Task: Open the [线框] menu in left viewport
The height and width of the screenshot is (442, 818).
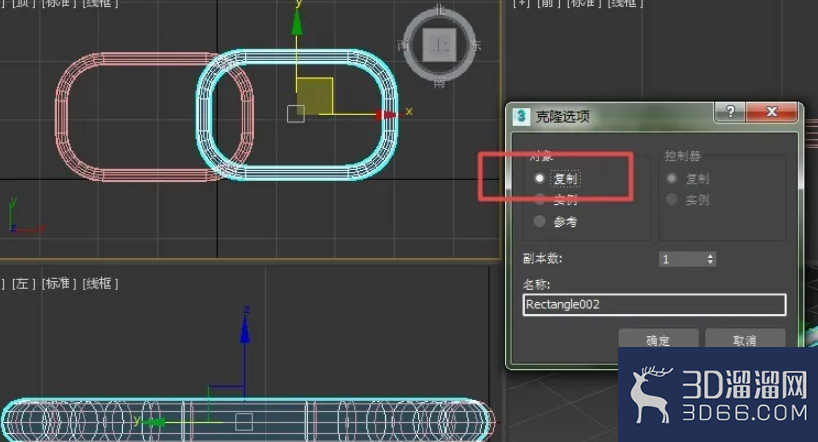Action: pos(100,283)
